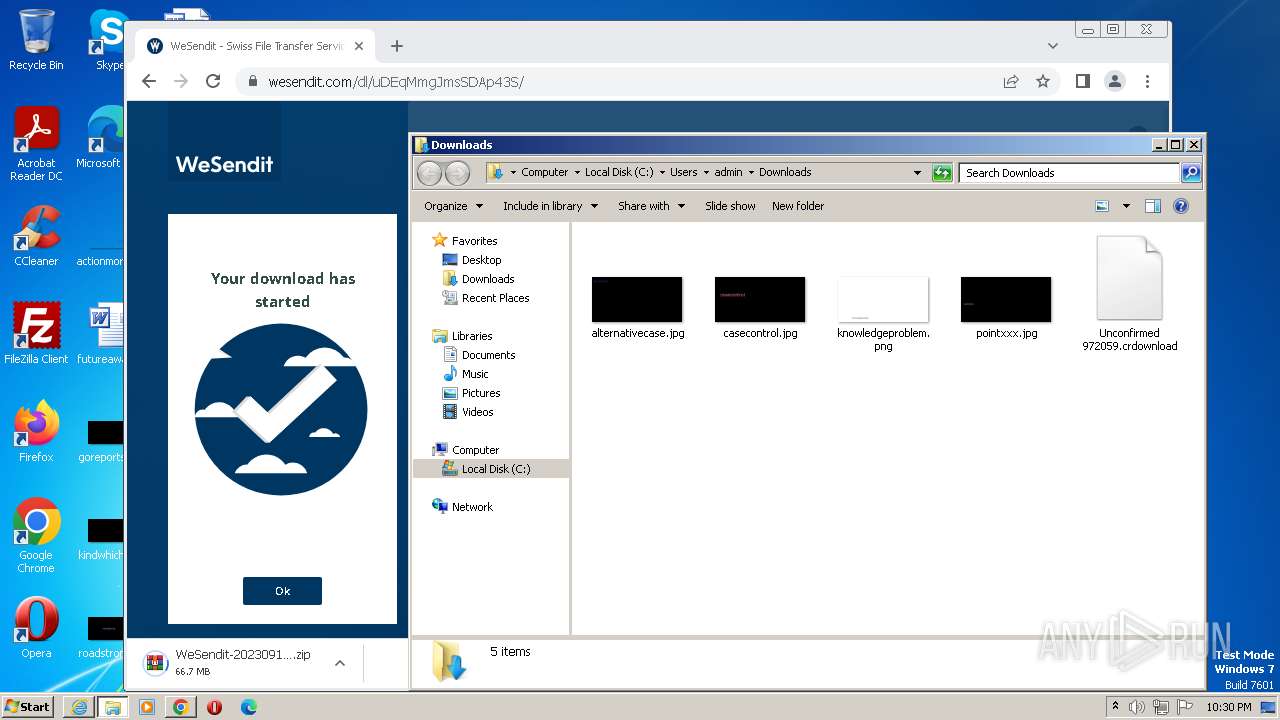Screen dimensions: 1280x720
Task: Open Recycle Bin desktop icon
Action: click(x=36, y=40)
